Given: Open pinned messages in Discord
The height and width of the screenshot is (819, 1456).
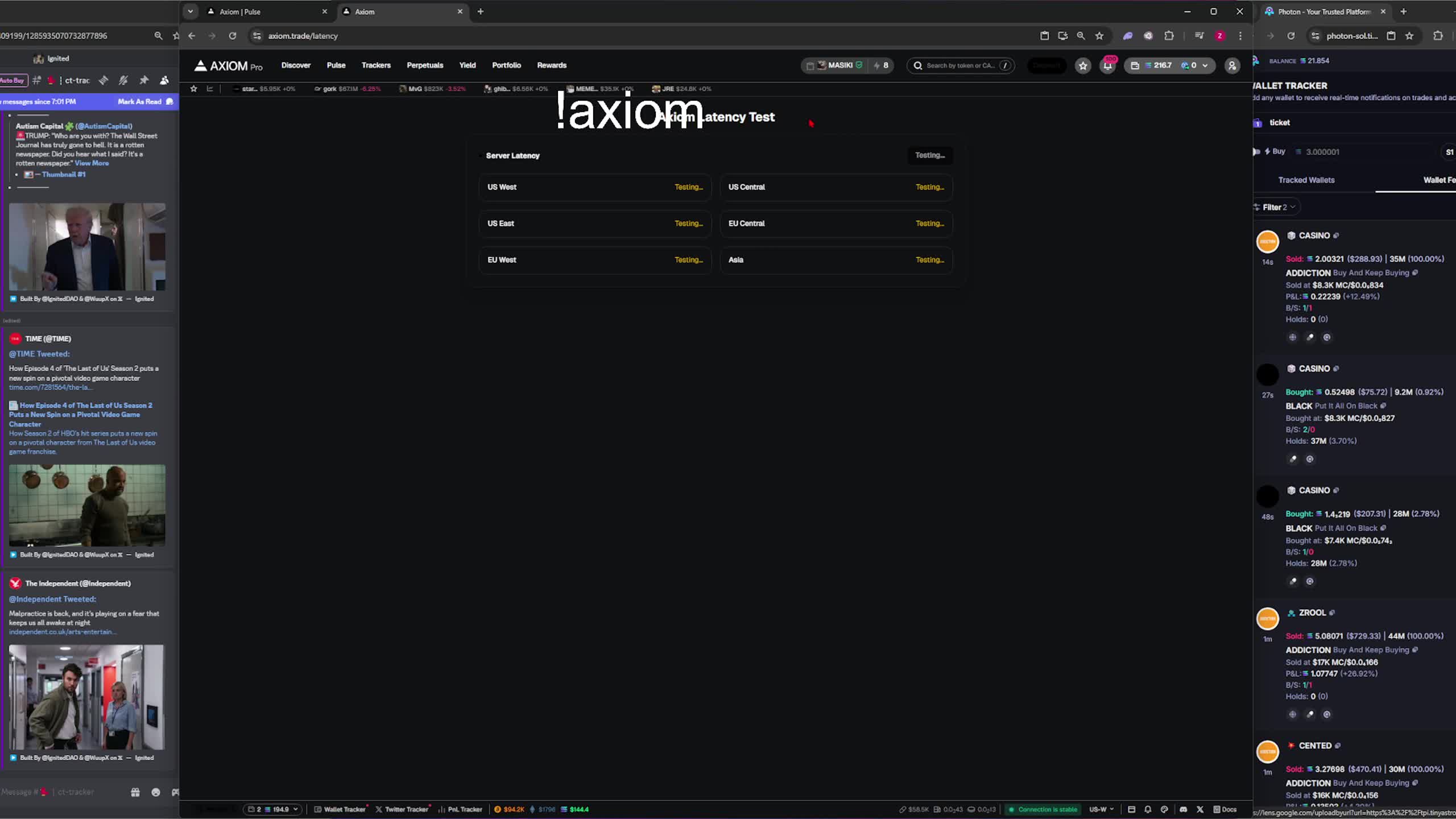Looking at the screenshot, I should (x=144, y=81).
